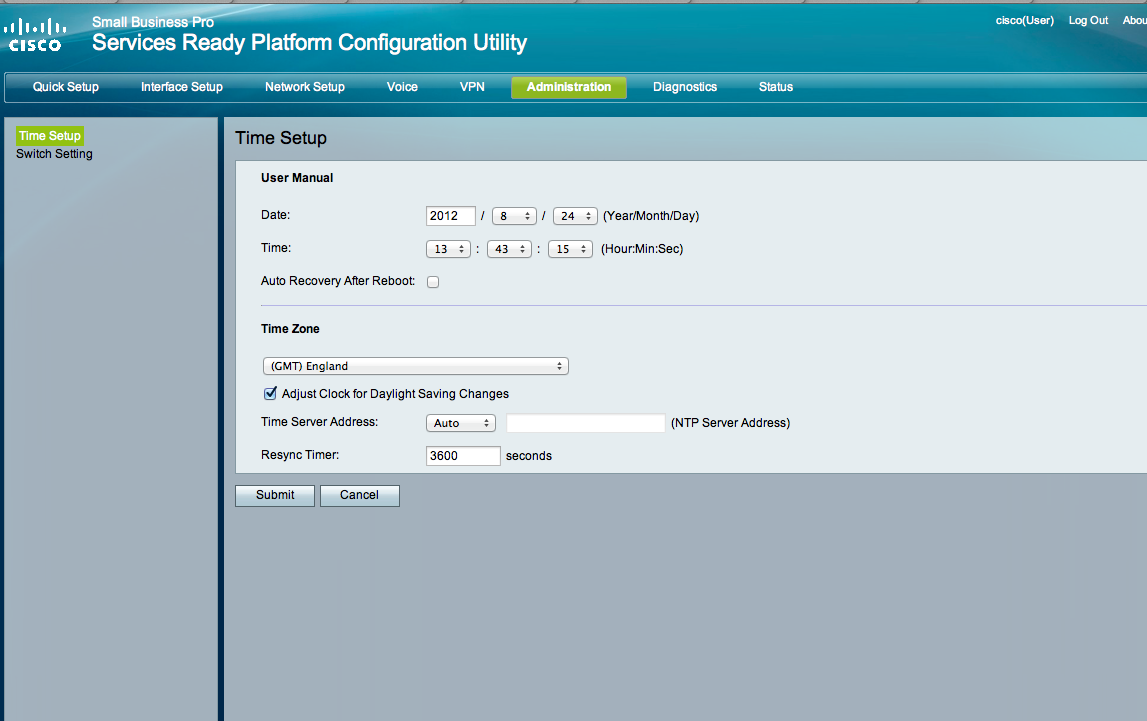Click the NTP Server Address input field
This screenshot has width=1147, height=721.
coord(585,423)
